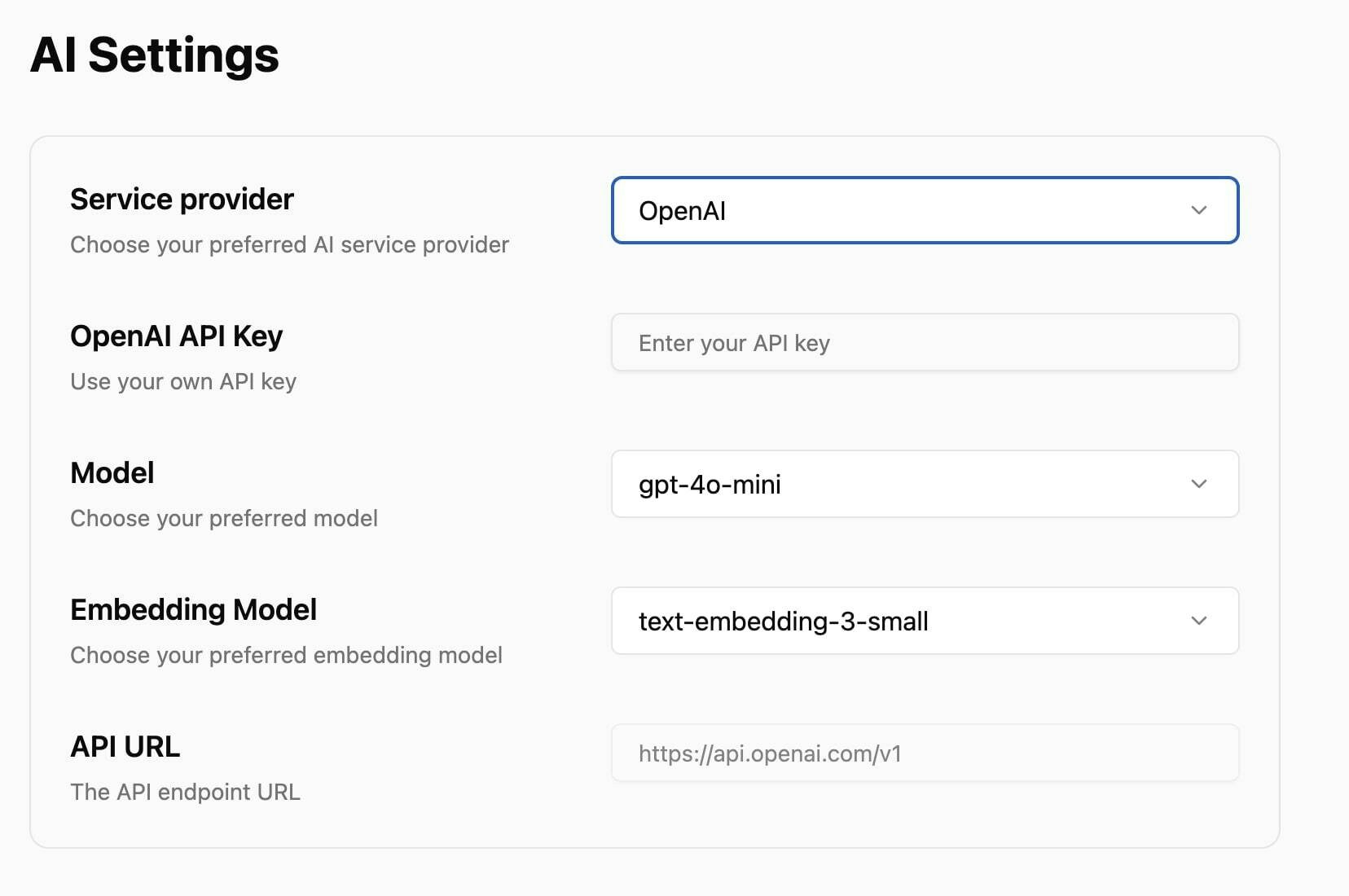Click the API URL input field
This screenshot has width=1349, height=896.
click(x=925, y=753)
